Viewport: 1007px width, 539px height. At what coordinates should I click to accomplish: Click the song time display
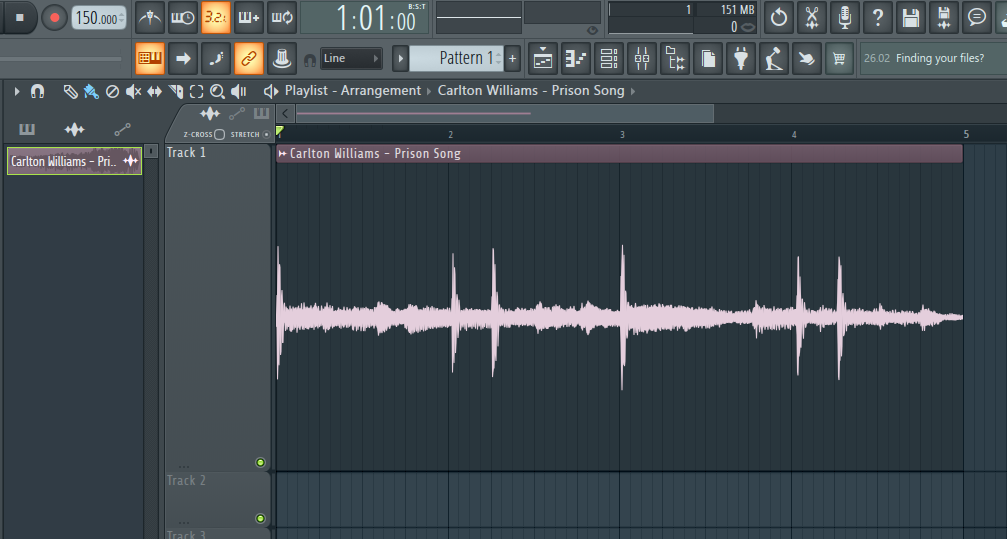[x=366, y=18]
